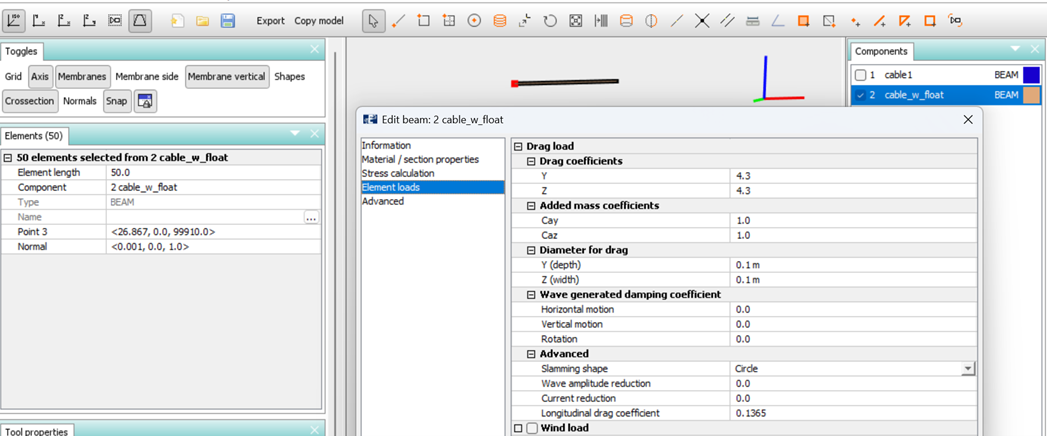Screen dimensions: 1047x436
Task: Click the orange add-point plus icon
Action: coord(854,21)
